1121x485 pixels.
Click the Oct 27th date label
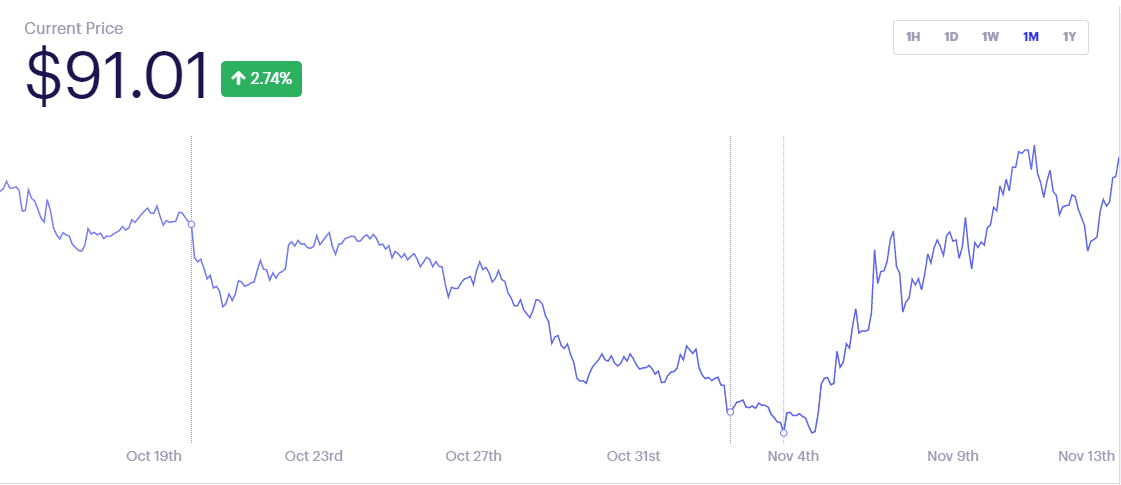click(x=473, y=456)
